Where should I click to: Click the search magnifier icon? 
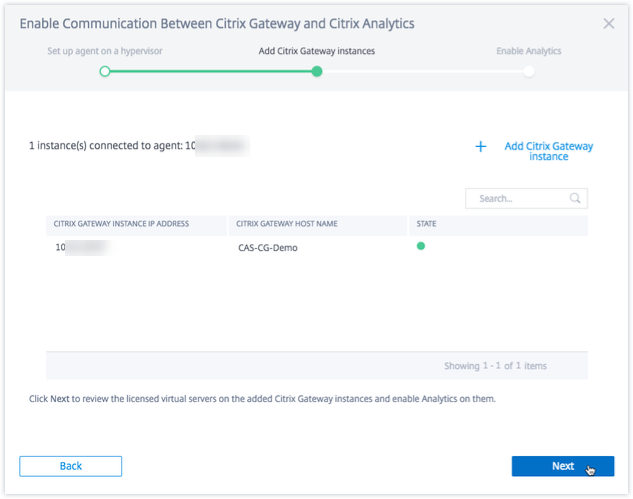[575, 199]
